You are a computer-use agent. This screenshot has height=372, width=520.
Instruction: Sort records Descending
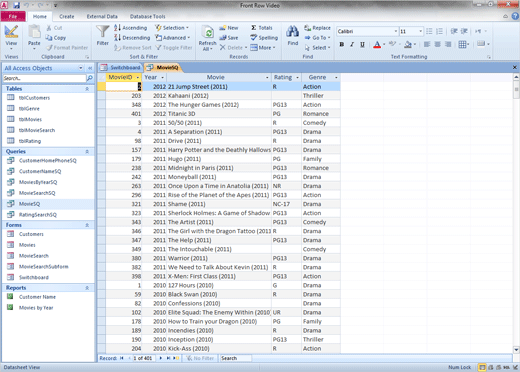132,38
